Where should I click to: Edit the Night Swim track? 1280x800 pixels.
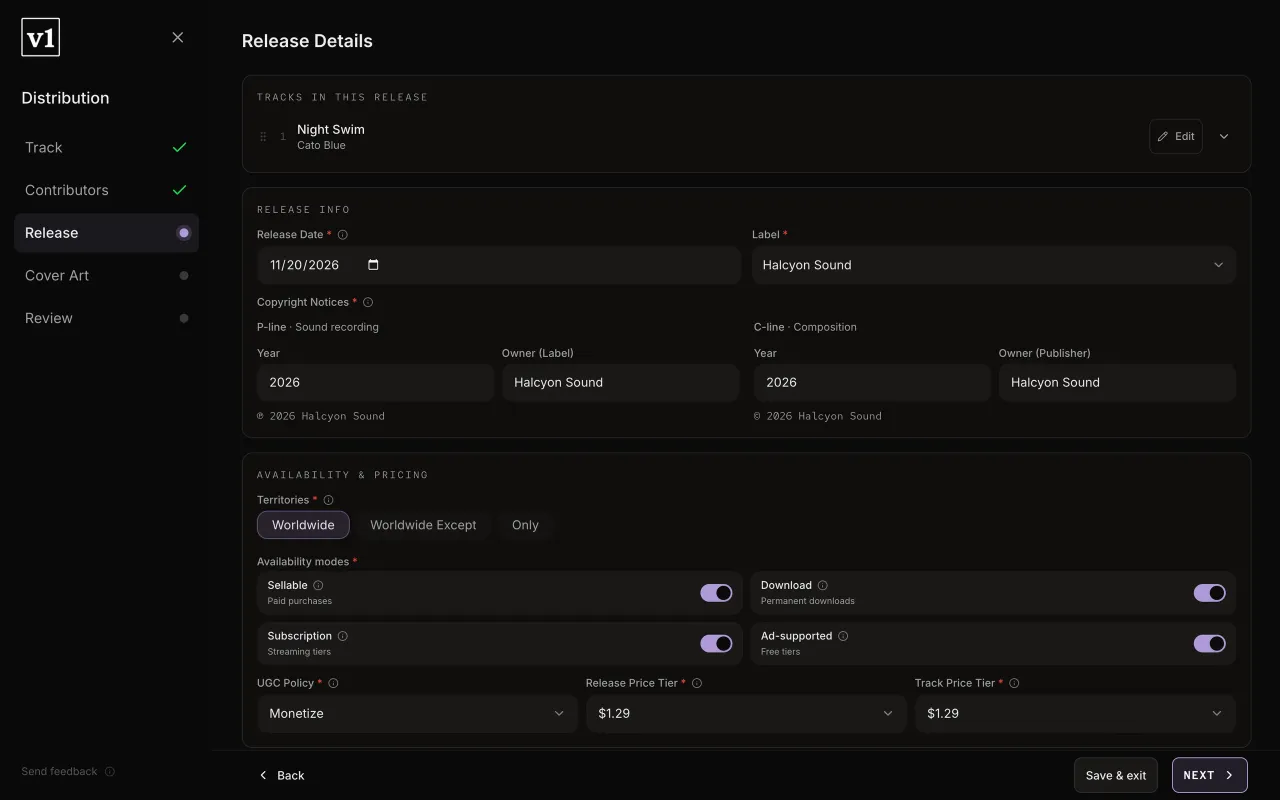(x=1176, y=137)
